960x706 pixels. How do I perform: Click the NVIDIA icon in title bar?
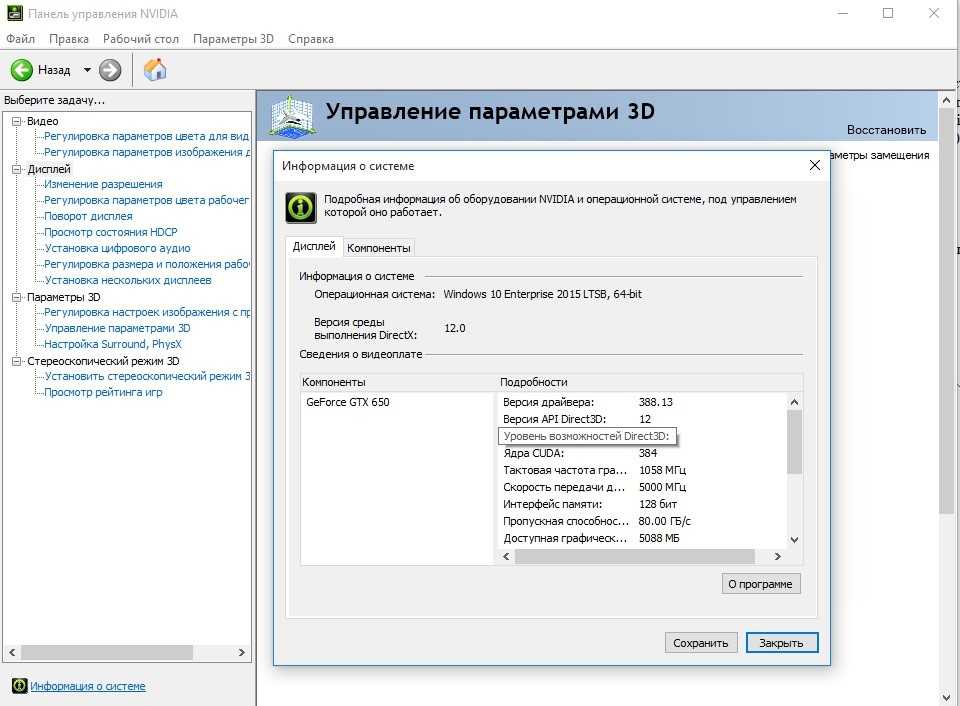[13, 14]
